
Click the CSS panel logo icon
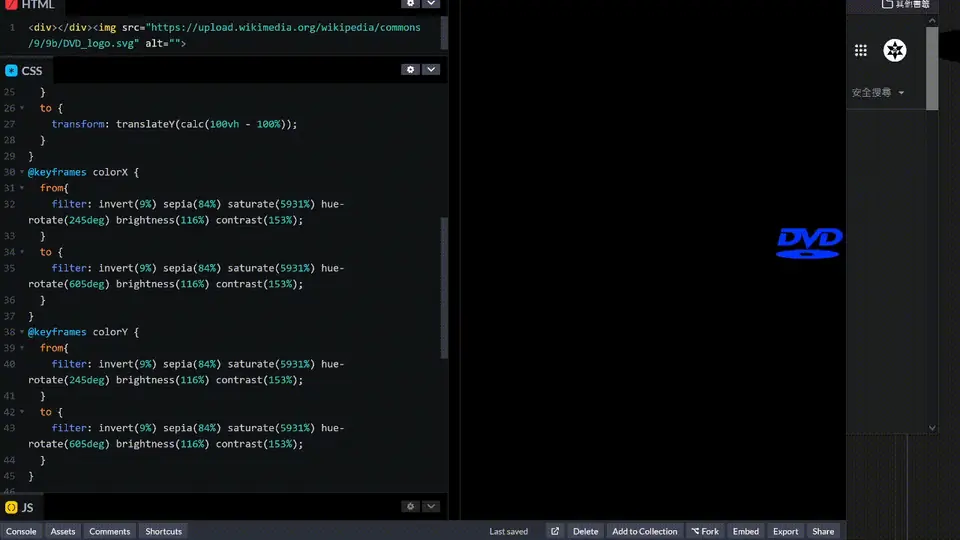tap(11, 70)
